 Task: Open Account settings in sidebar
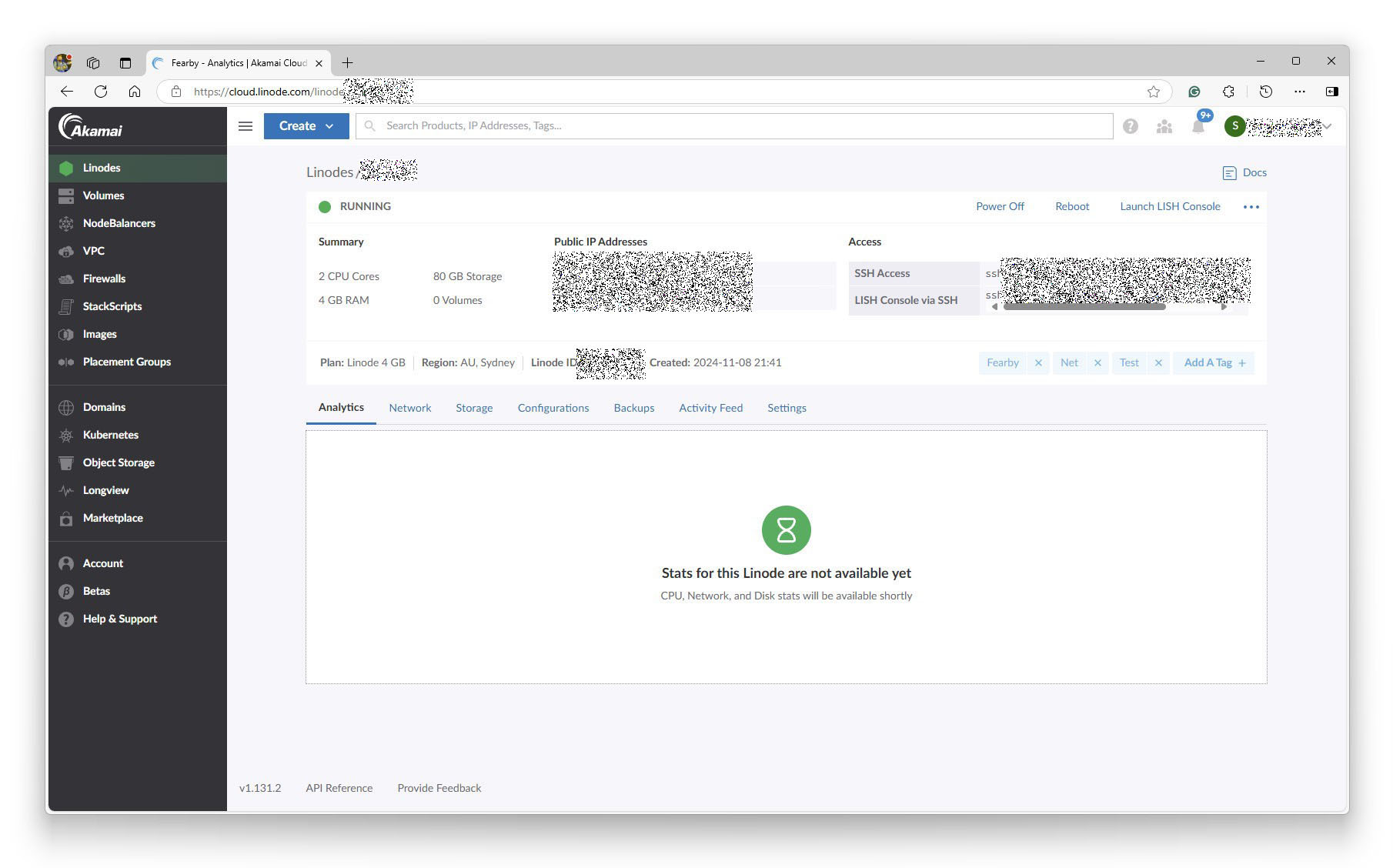(137, 563)
